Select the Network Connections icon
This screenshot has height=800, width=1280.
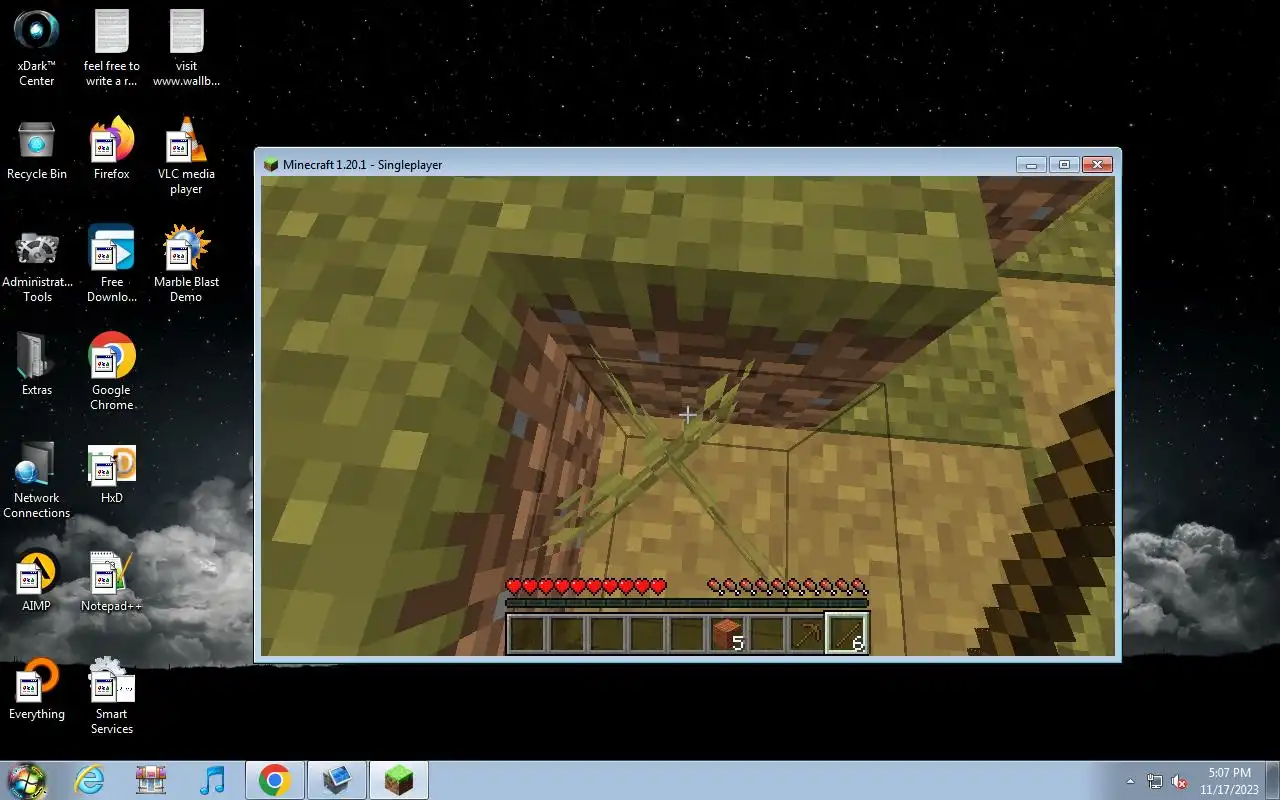37,480
